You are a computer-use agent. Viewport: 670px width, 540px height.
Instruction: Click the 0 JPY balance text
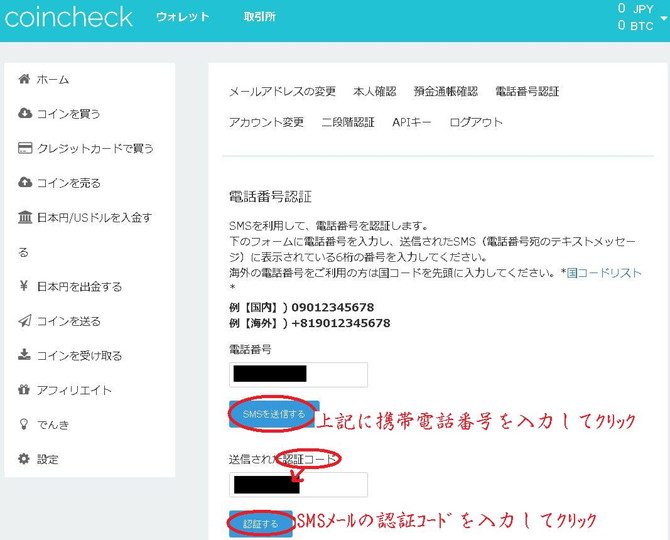(x=635, y=9)
